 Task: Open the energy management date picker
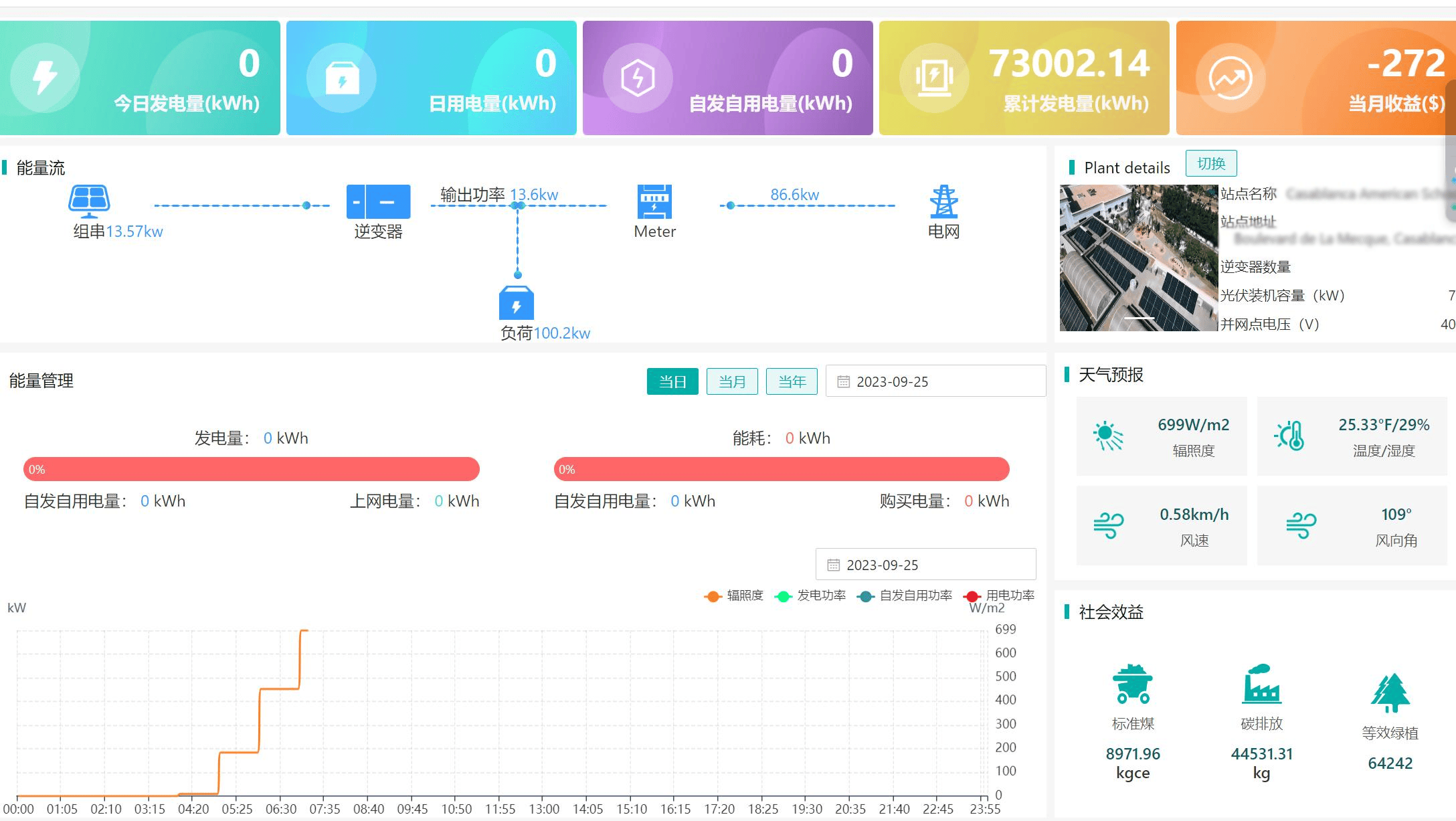click(935, 381)
